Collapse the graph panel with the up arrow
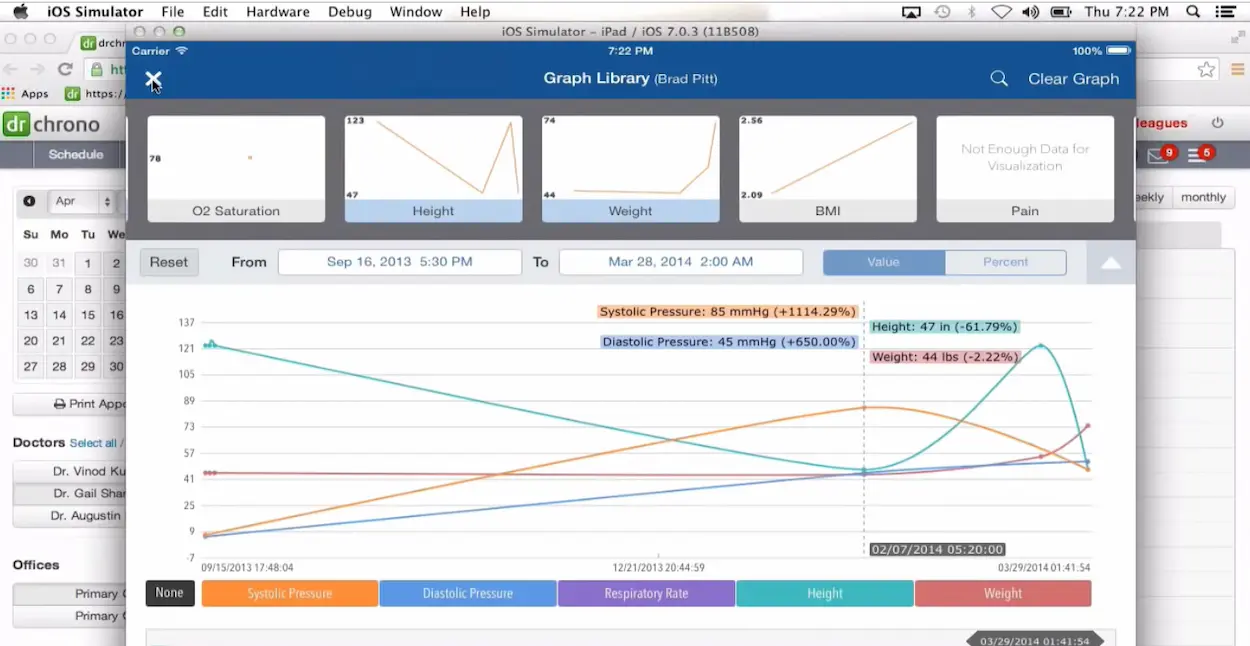The width and height of the screenshot is (1250, 646). tap(1110, 262)
